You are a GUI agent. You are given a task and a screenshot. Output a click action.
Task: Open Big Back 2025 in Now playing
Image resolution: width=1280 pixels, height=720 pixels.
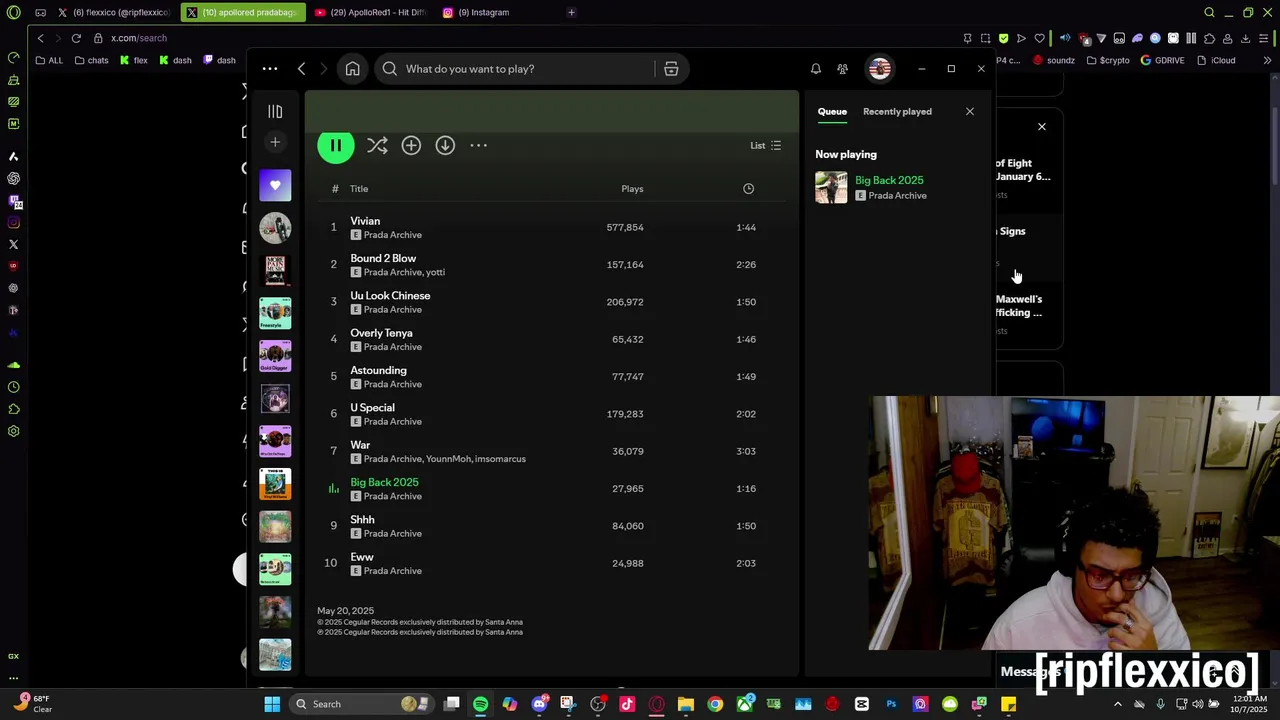tap(889, 180)
